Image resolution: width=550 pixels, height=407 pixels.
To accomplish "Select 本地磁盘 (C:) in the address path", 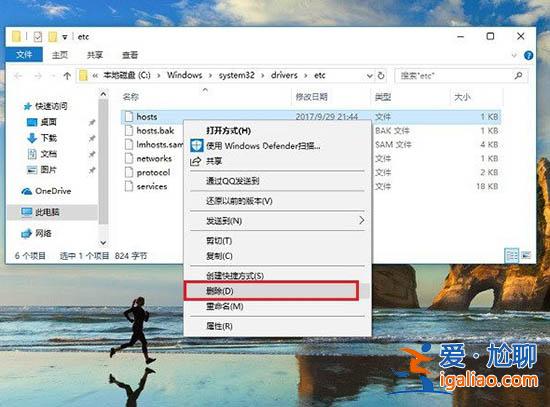I will click(x=127, y=75).
